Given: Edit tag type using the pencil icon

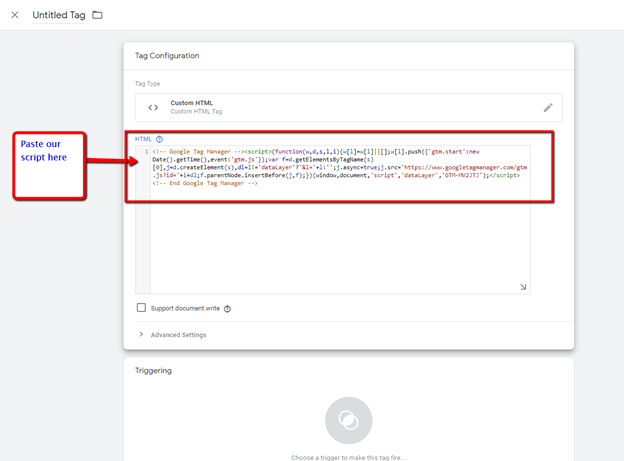Looking at the screenshot, I should [x=548, y=107].
